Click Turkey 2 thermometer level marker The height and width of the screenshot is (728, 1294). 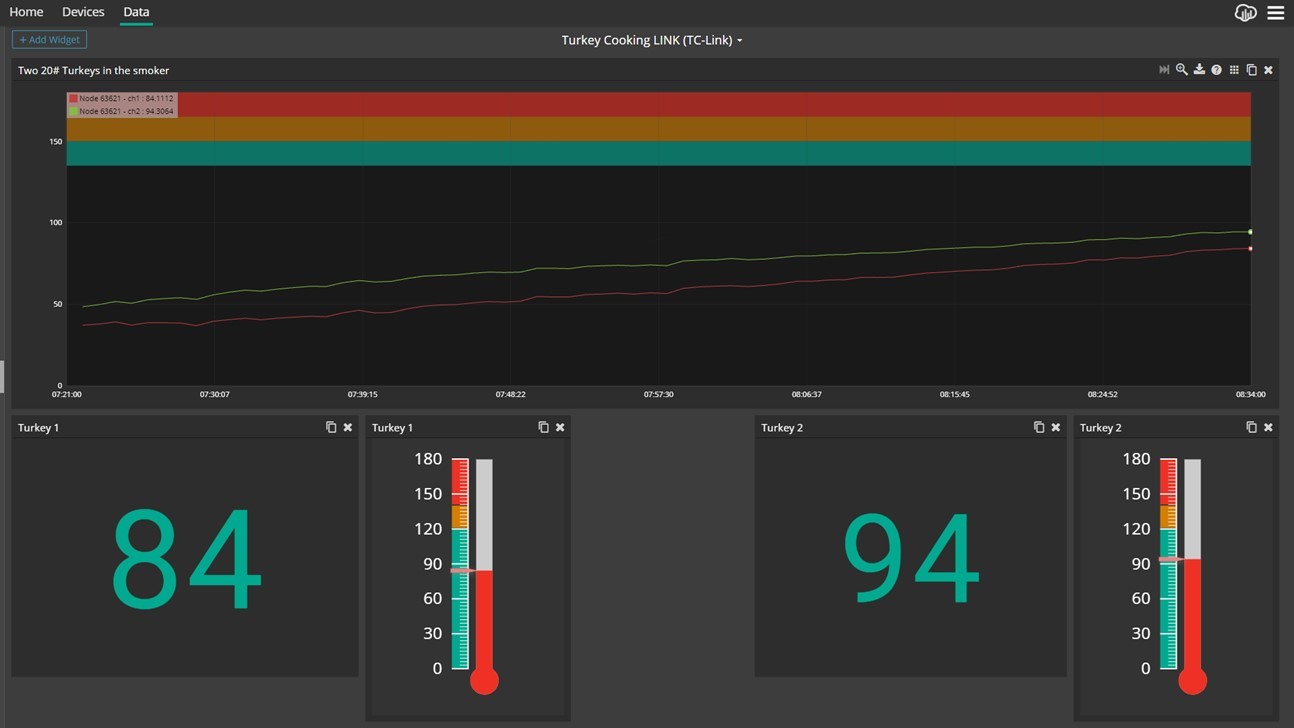tap(1171, 560)
